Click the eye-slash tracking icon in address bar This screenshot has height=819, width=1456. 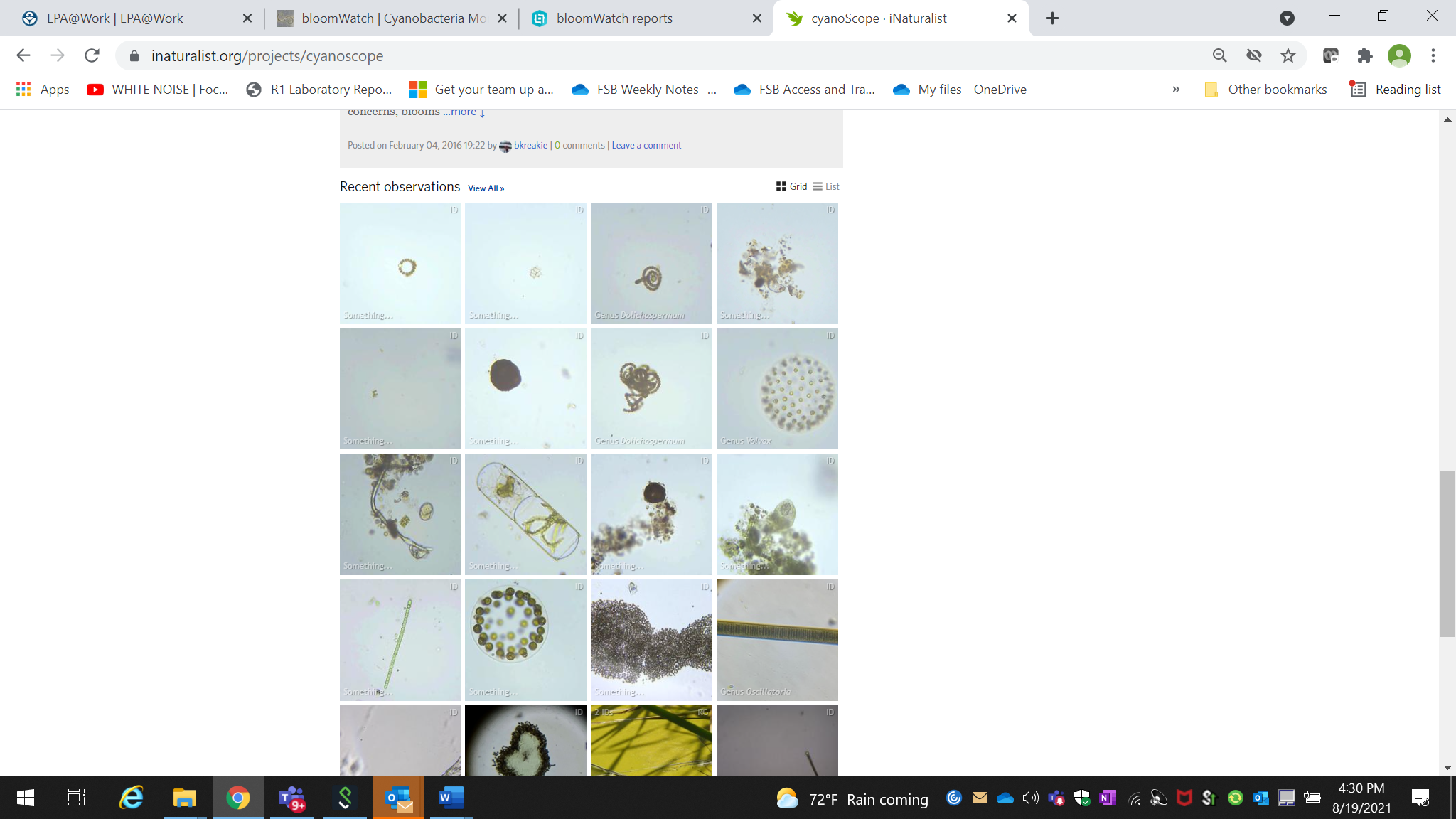coord(1254,55)
